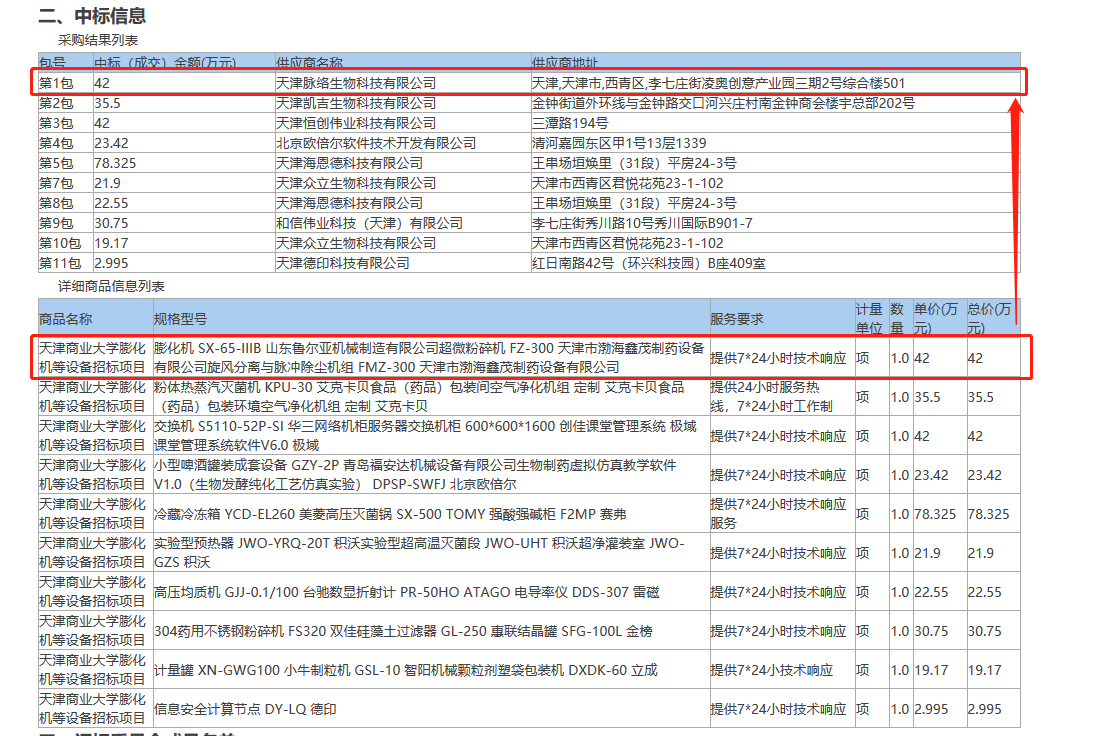This screenshot has width=1106, height=736.
Task: Select the heading 二、中标信息
Action: click(92, 16)
